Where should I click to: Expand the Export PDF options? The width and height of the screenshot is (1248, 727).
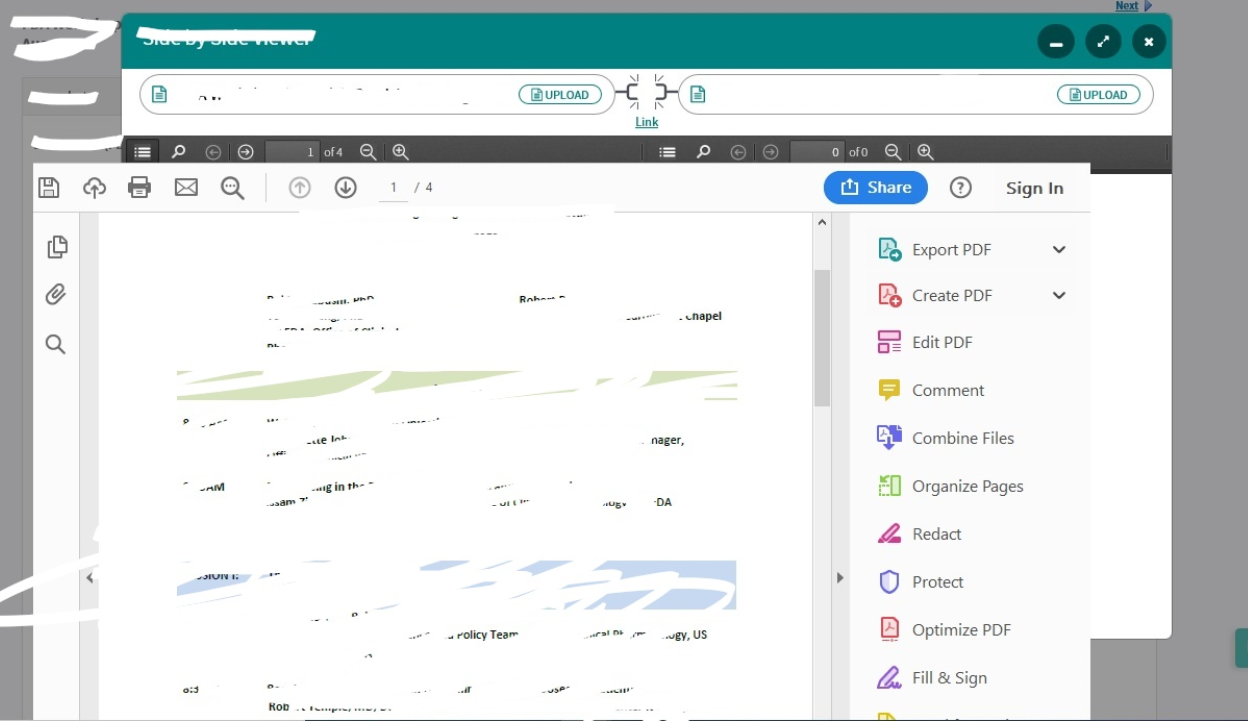(x=1058, y=249)
